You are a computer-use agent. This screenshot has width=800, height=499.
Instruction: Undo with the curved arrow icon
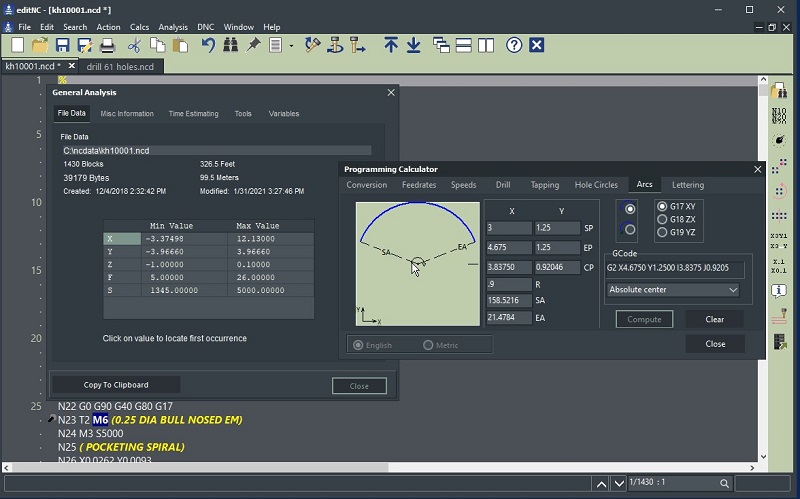[x=208, y=45]
